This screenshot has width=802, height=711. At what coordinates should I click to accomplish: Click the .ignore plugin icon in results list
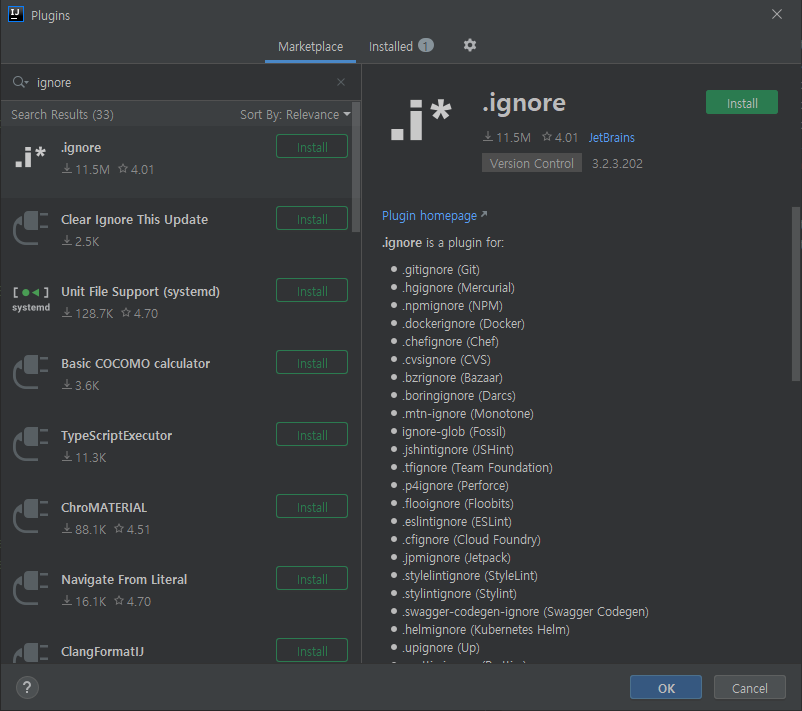click(31, 157)
